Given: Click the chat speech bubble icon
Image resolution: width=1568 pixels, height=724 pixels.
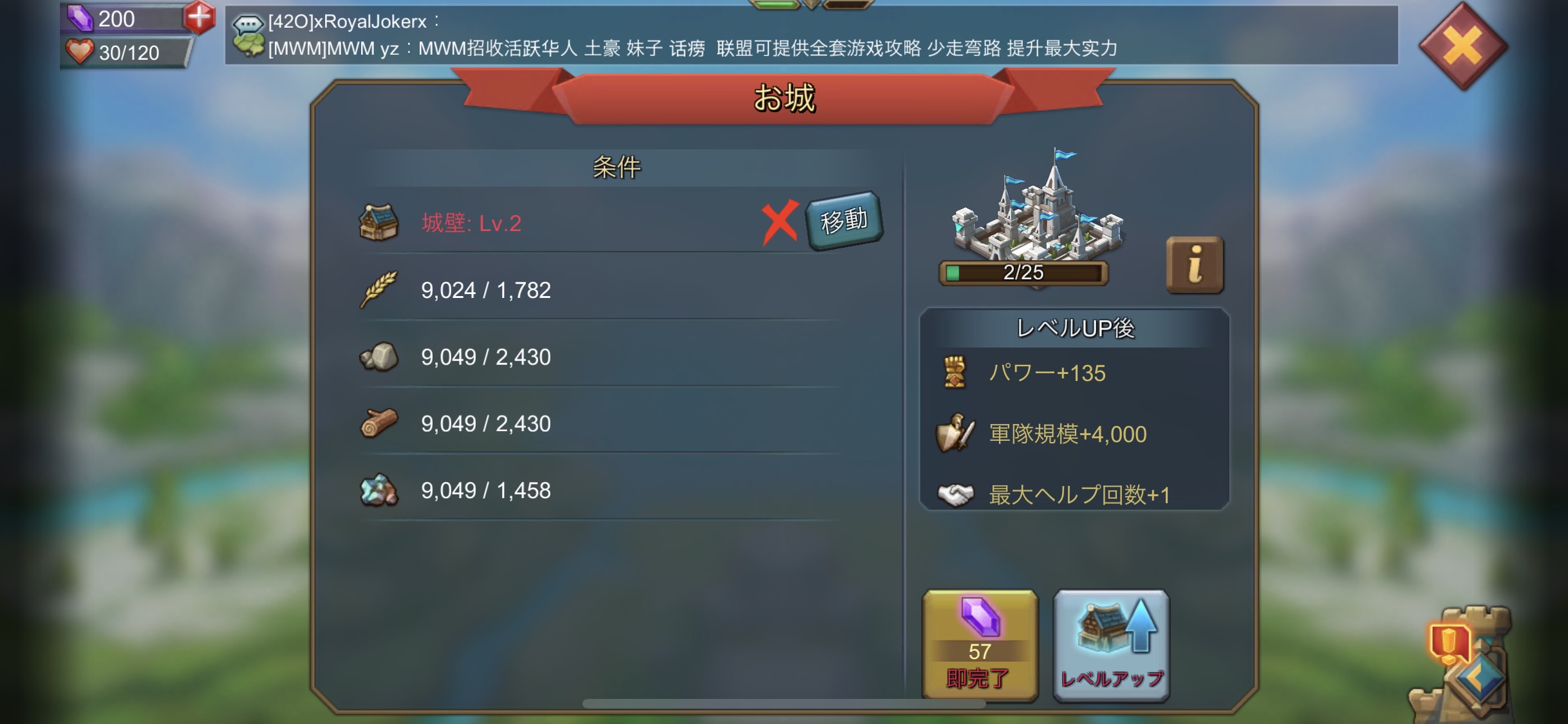Looking at the screenshot, I should pos(248,23).
